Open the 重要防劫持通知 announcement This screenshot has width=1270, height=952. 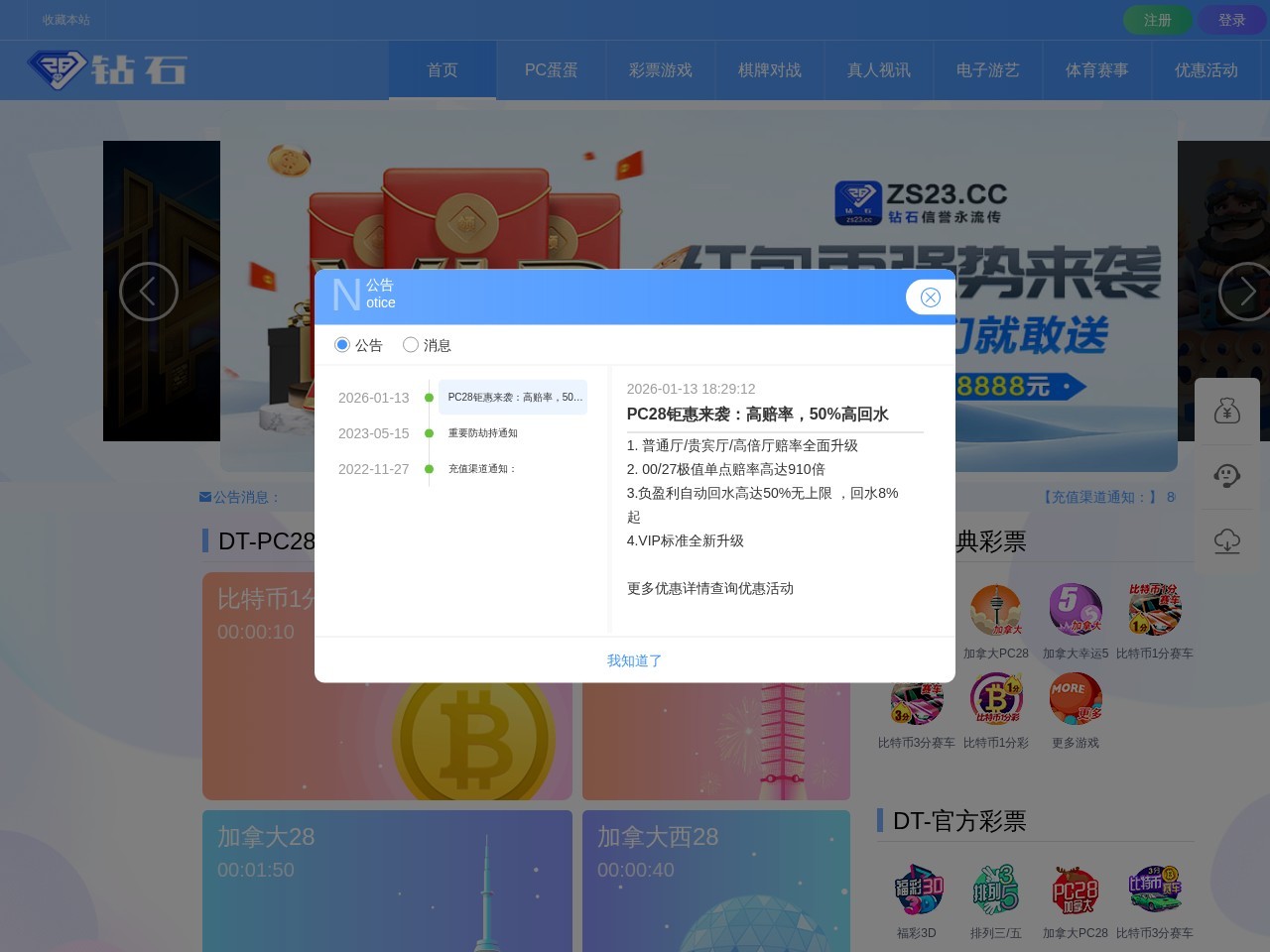point(483,433)
